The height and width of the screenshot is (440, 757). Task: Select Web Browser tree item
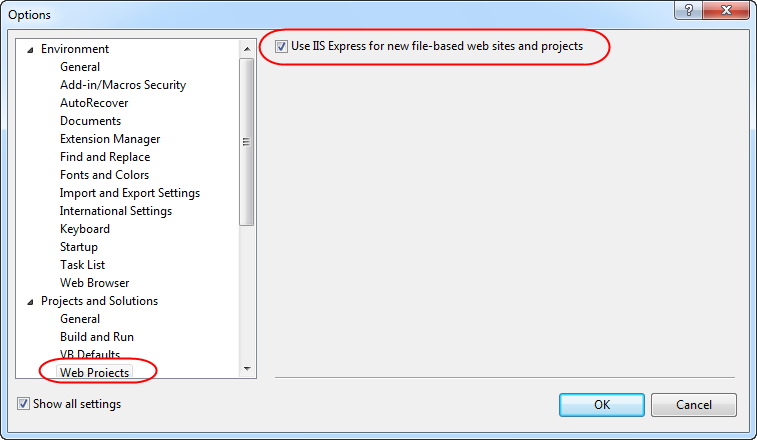click(x=94, y=283)
